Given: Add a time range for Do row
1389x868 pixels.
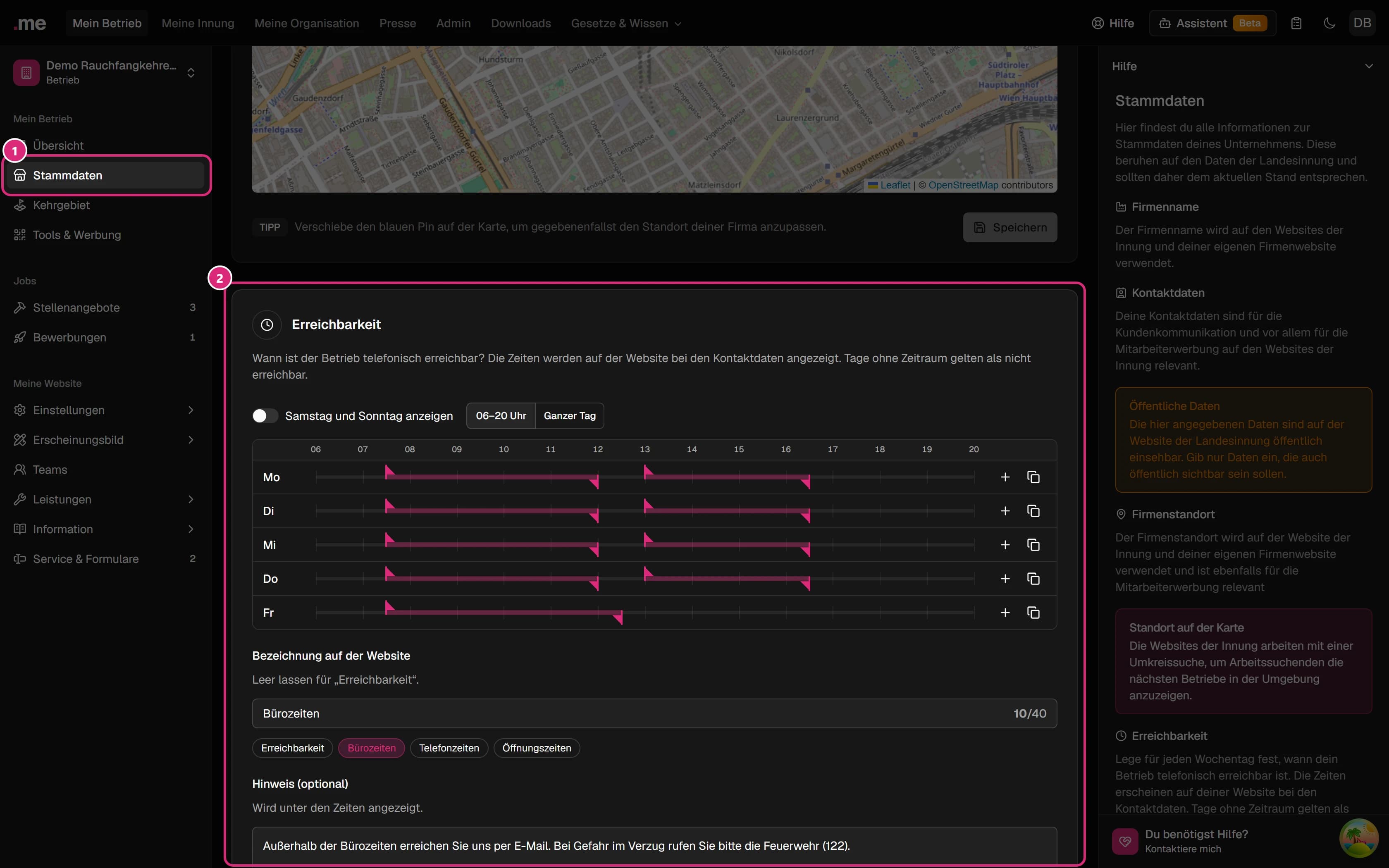Looking at the screenshot, I should tap(1005, 579).
